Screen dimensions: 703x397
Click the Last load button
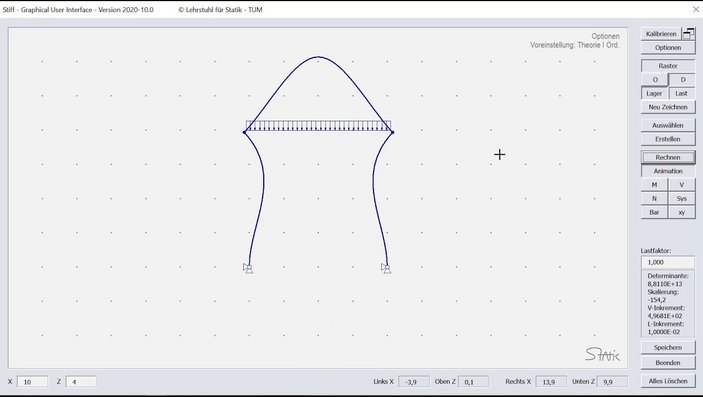(681, 93)
